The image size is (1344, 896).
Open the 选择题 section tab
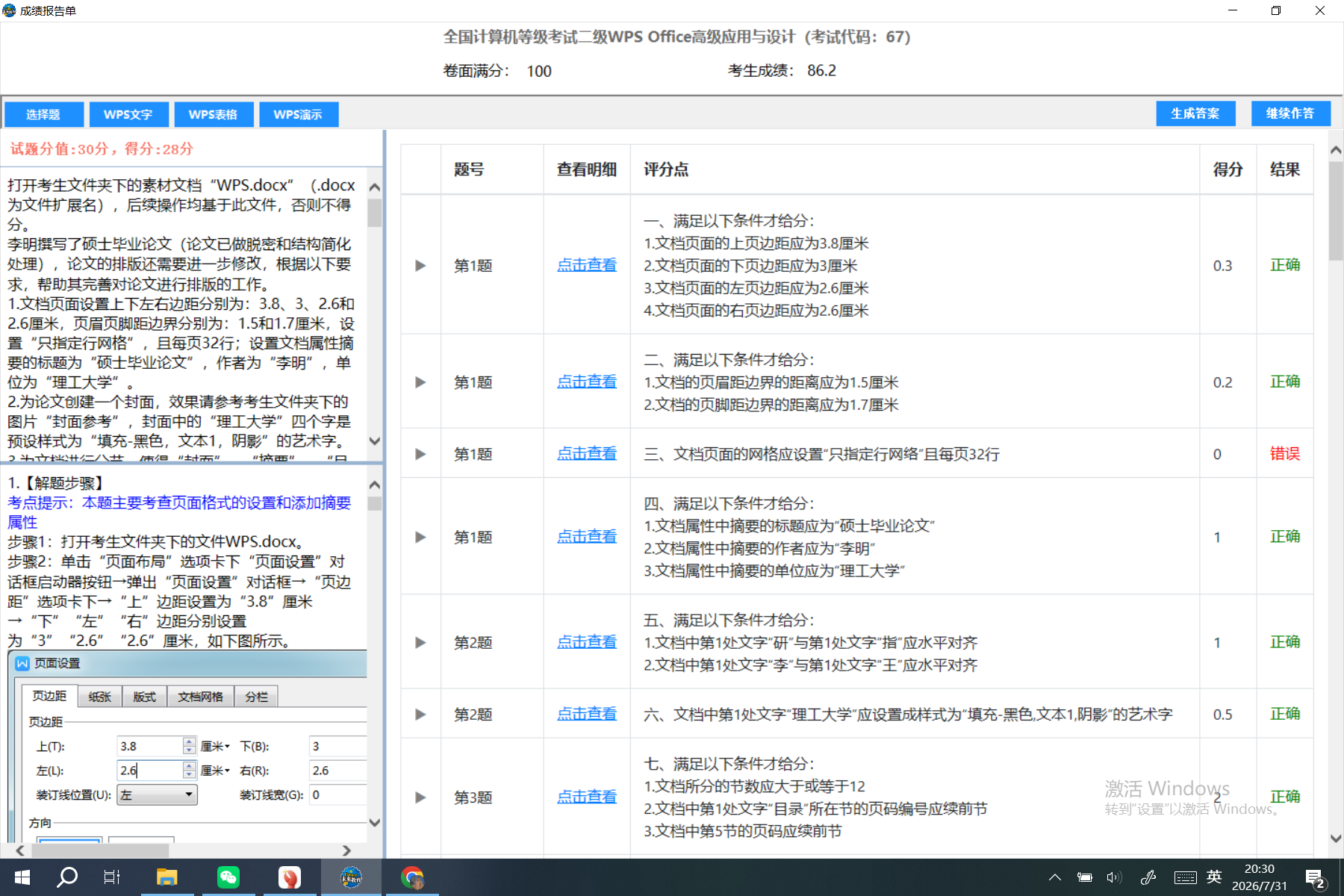coord(43,114)
